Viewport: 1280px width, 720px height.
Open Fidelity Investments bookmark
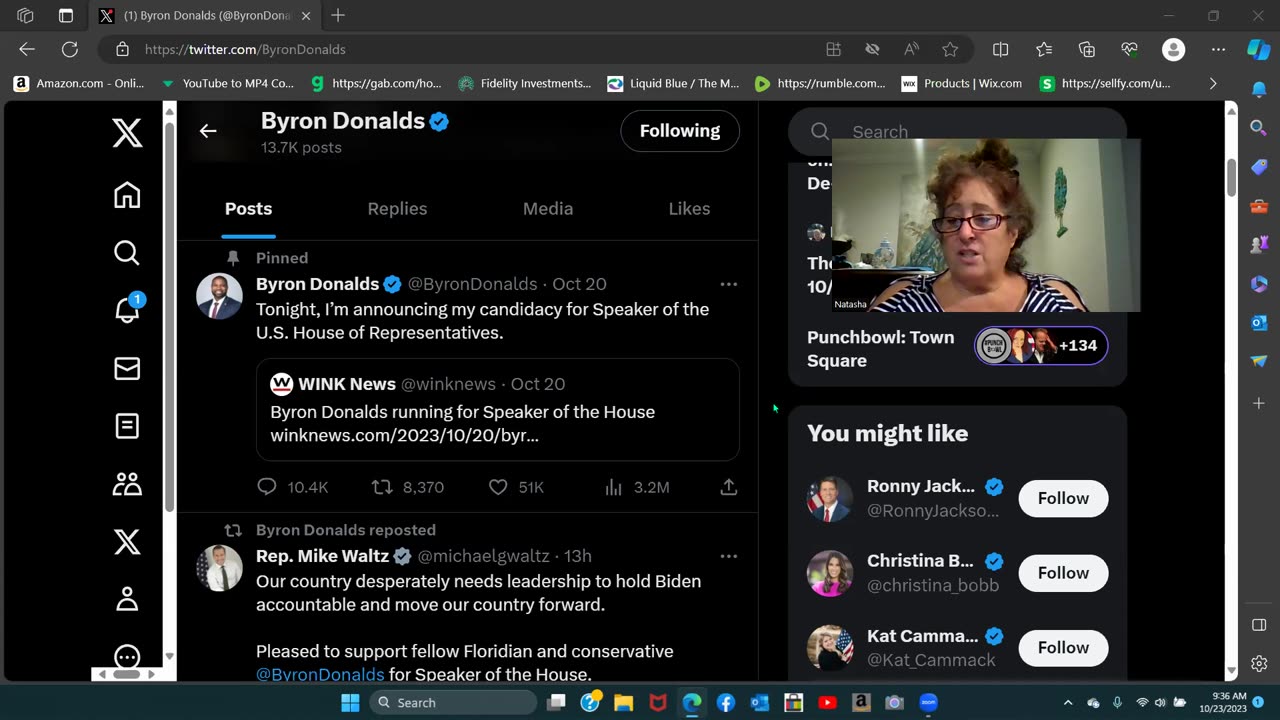coord(525,83)
